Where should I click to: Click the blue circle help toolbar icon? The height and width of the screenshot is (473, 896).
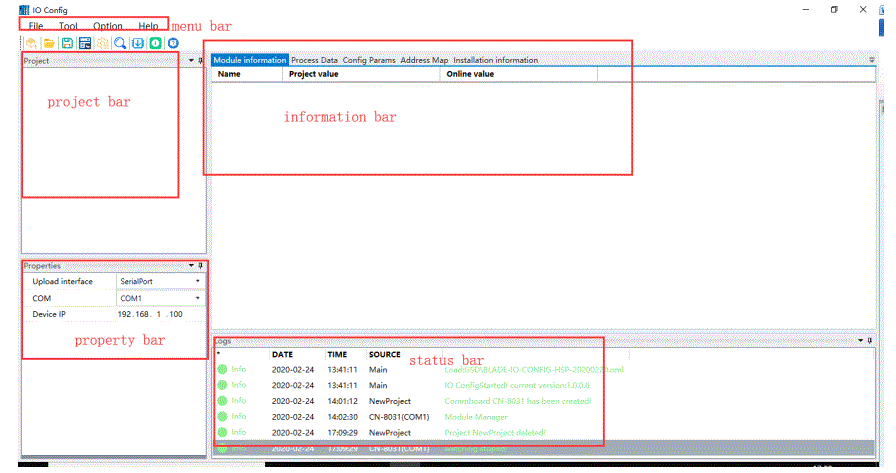[173, 43]
